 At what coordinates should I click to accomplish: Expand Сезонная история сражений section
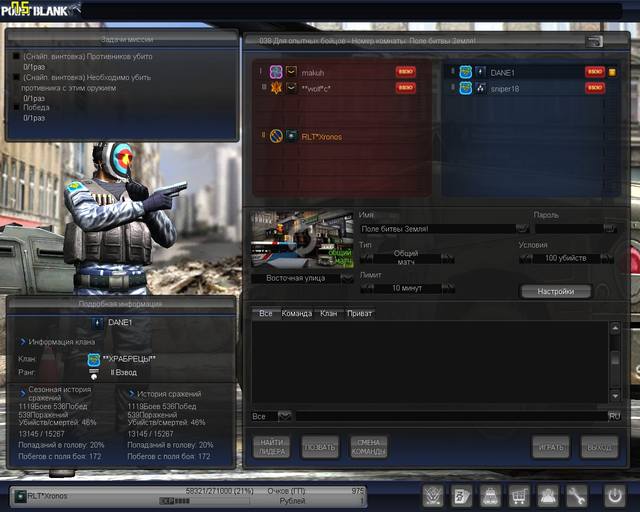pyautogui.click(x=23, y=393)
